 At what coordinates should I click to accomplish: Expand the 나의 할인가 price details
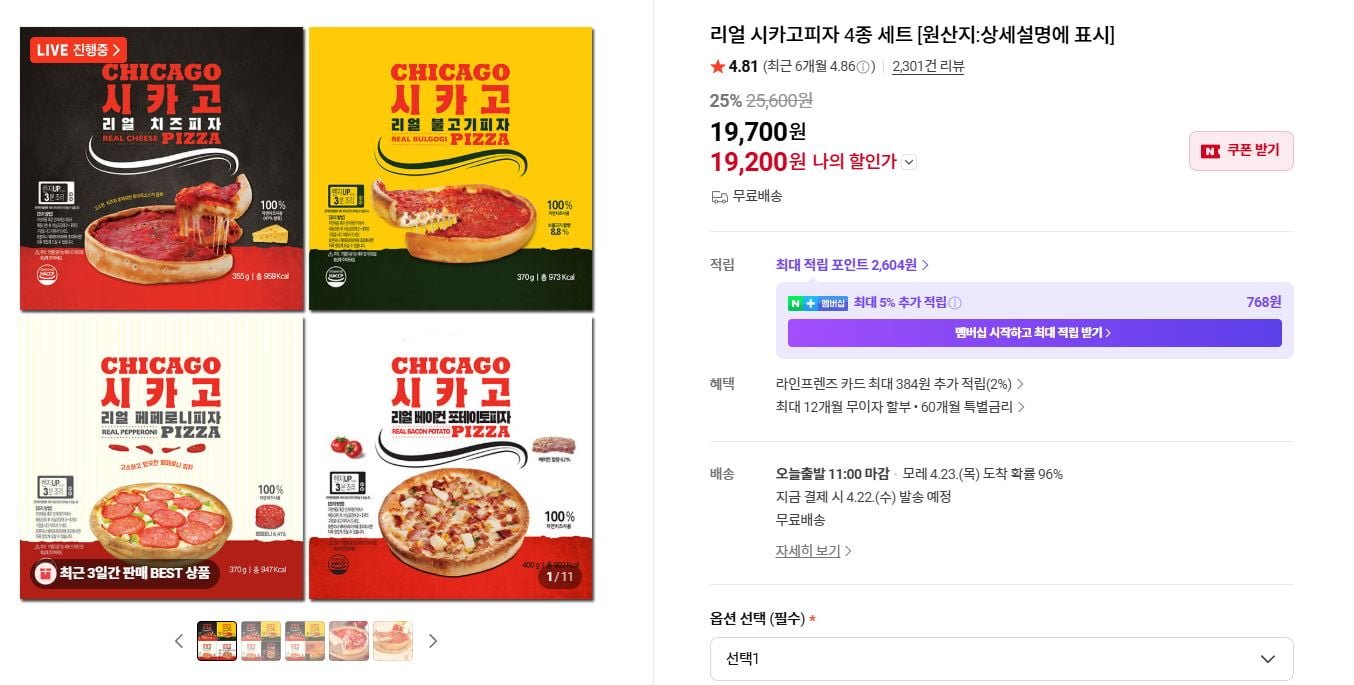(x=909, y=162)
